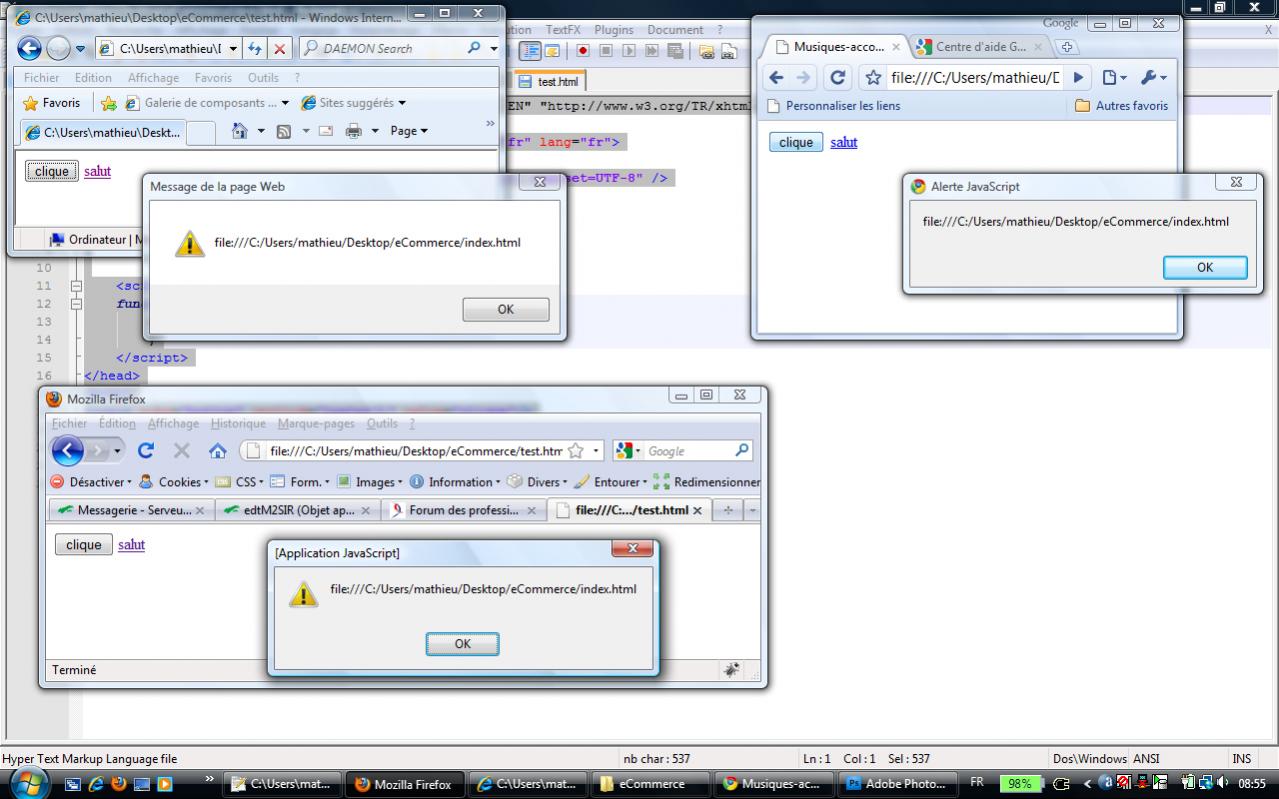Open the Favoris star in Internet Explorer

point(51,103)
